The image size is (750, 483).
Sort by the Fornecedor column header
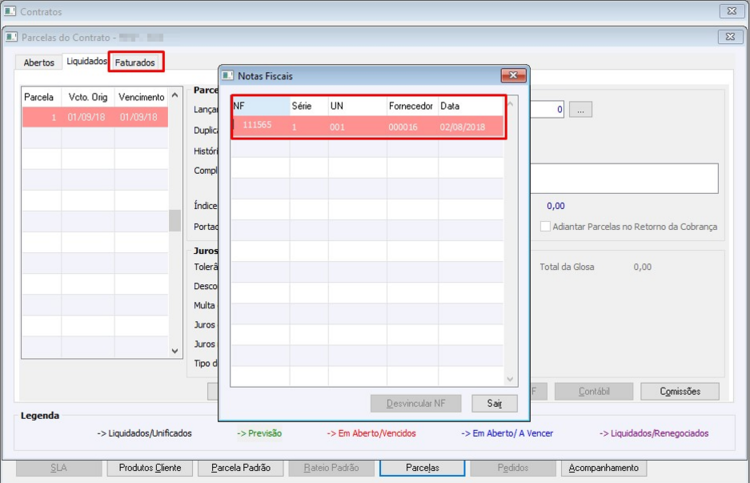412,106
